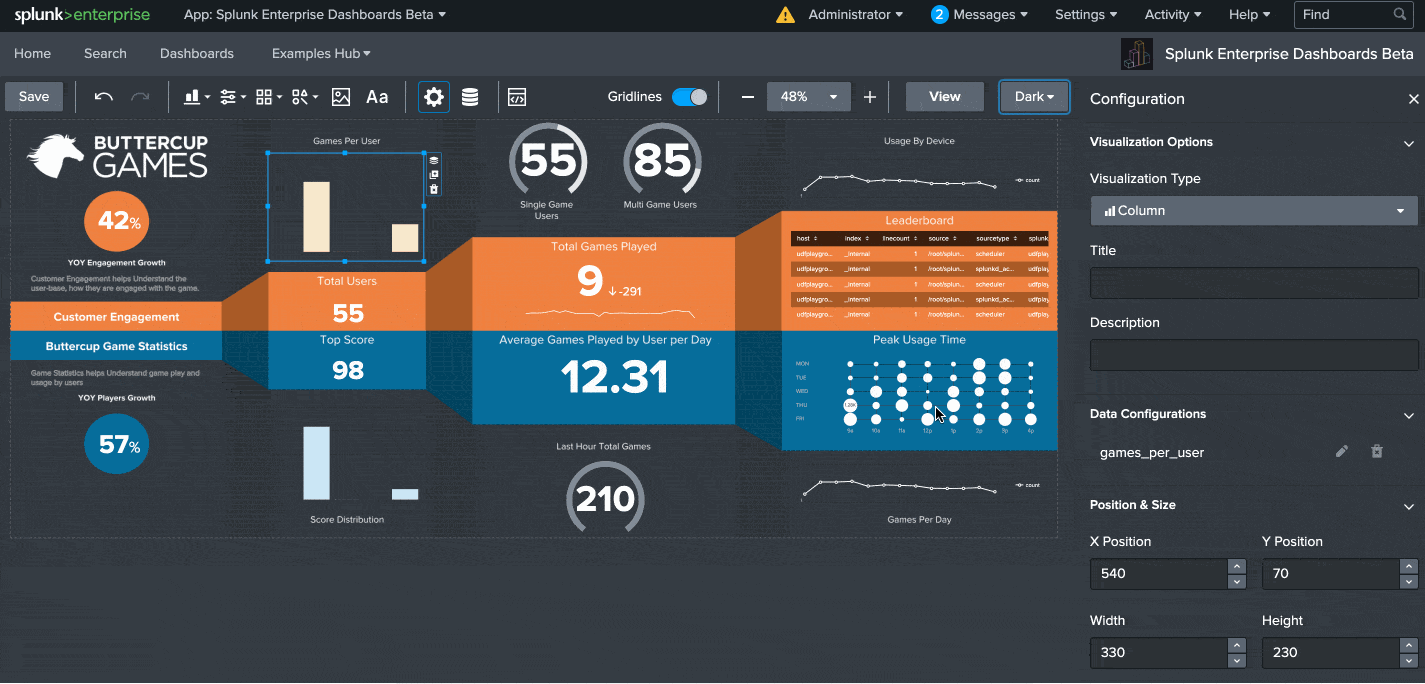Open the add chart menu

point(197,97)
